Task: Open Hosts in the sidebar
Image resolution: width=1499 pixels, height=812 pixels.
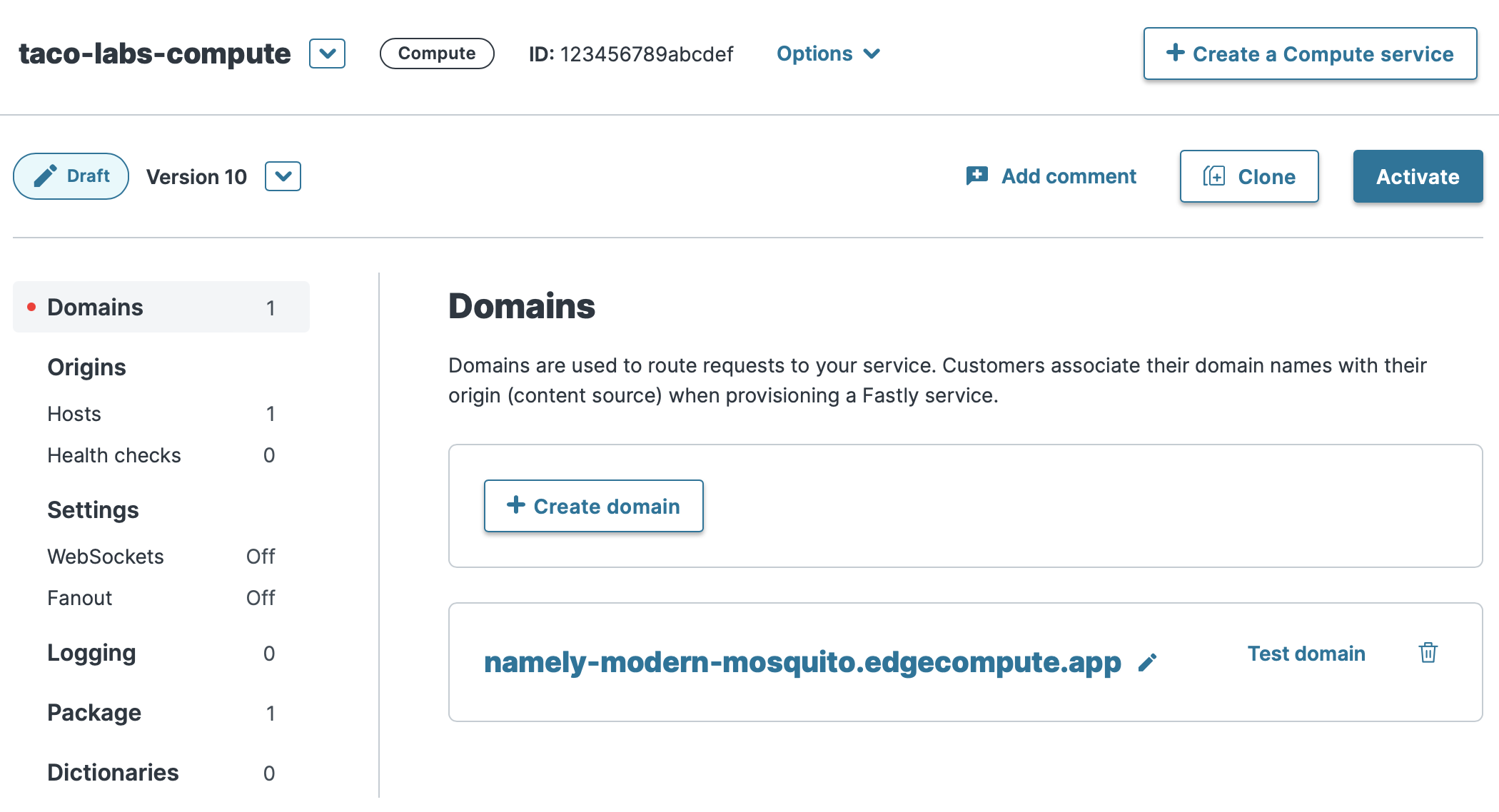Action: (74, 414)
